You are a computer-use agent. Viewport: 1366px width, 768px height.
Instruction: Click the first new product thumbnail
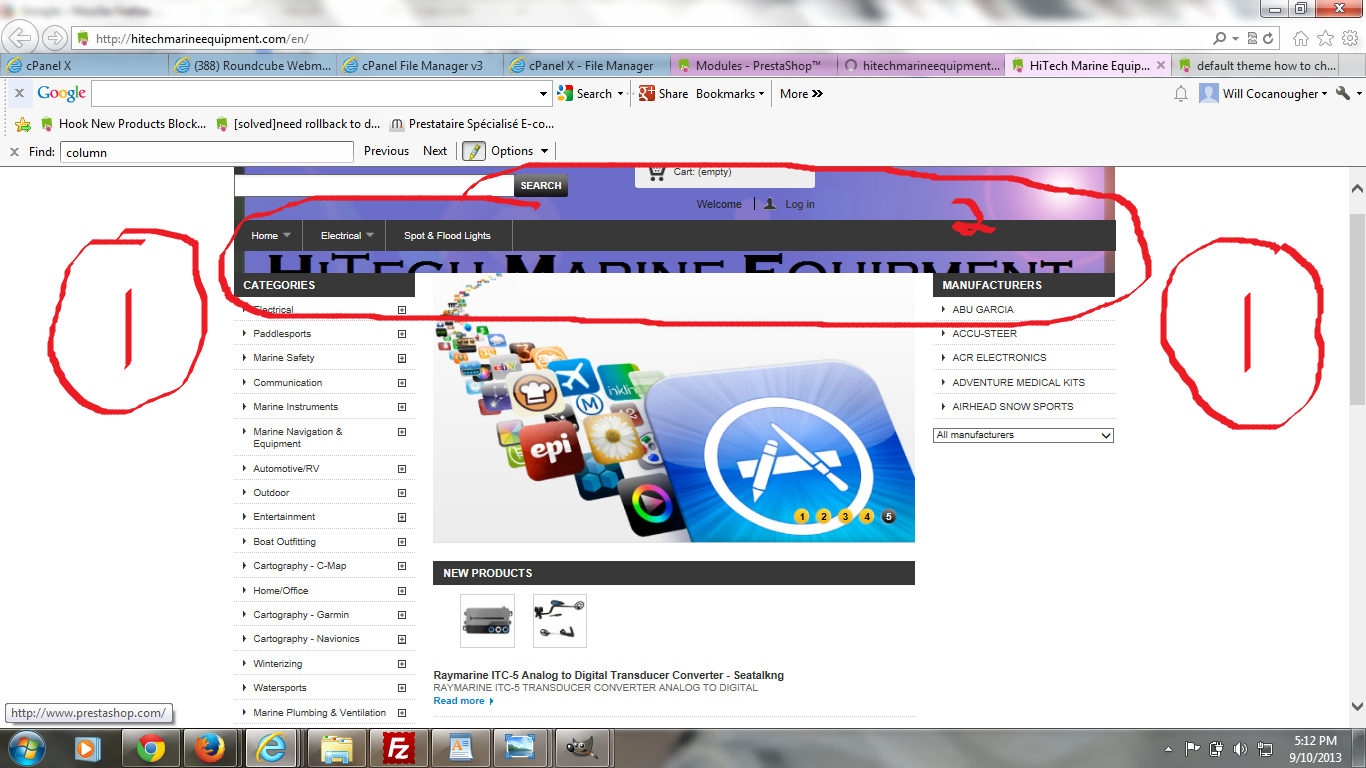pos(487,621)
